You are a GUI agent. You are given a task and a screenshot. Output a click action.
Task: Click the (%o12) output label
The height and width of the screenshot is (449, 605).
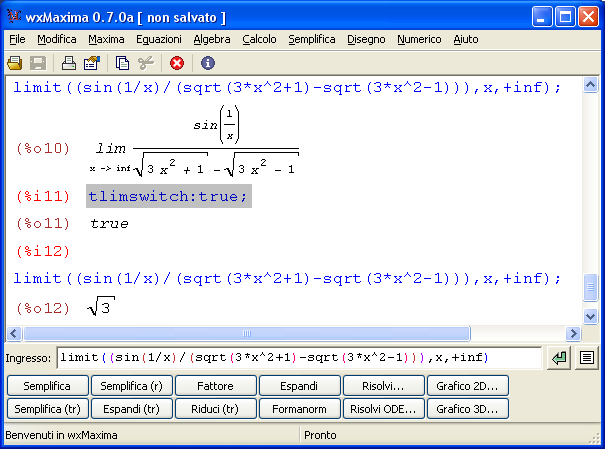click(43, 308)
